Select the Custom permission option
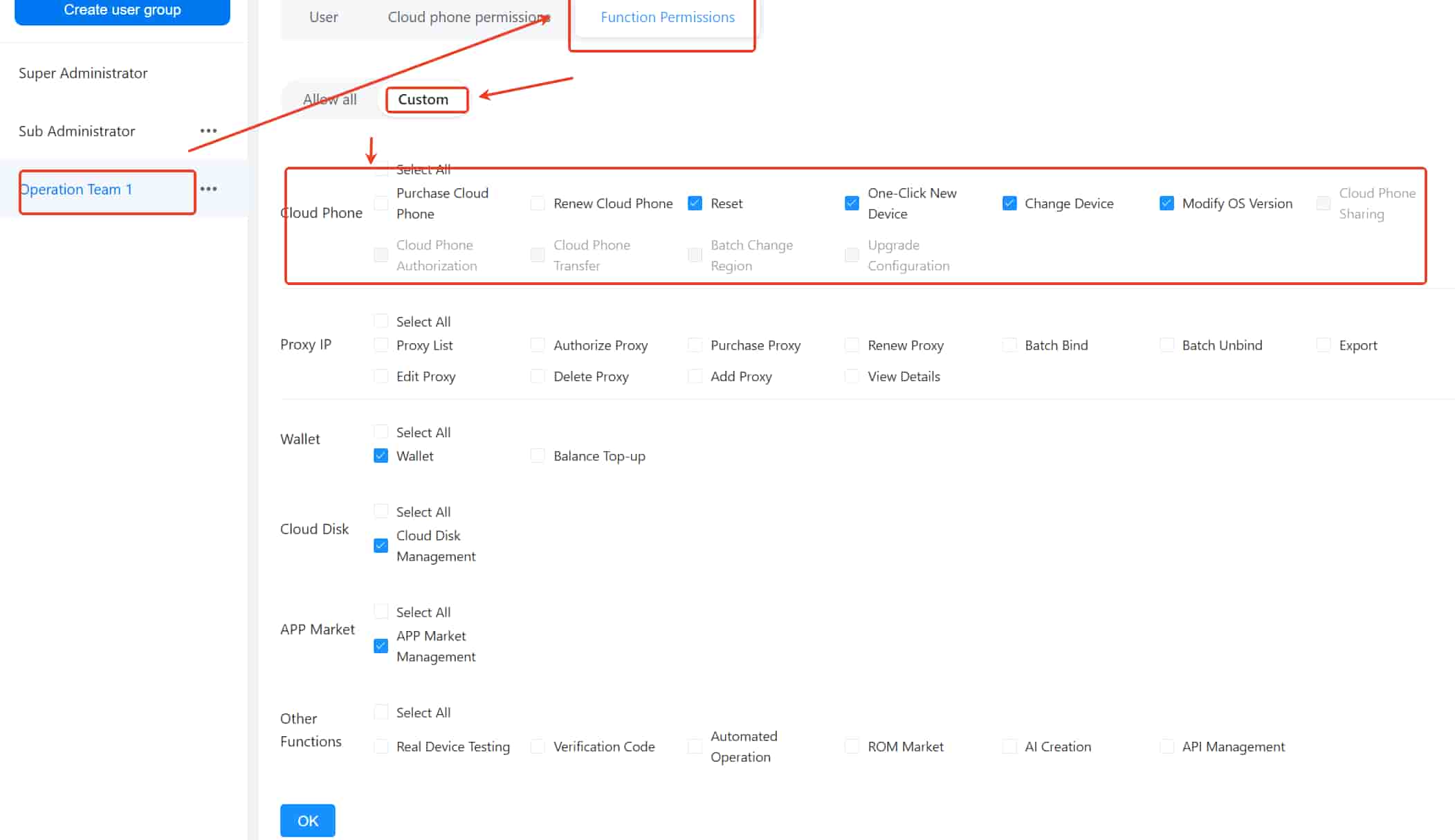Viewport: 1455px width, 840px height. [x=423, y=100]
